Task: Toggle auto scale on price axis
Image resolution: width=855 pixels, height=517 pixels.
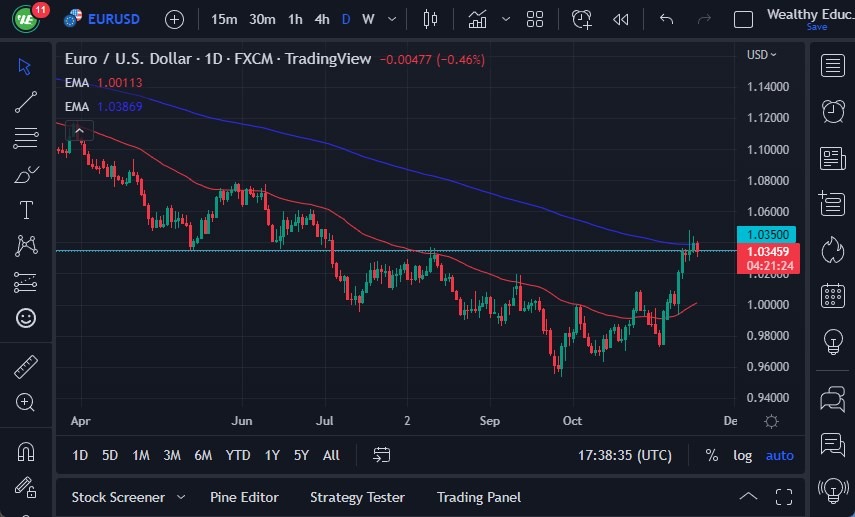Action: coord(779,455)
